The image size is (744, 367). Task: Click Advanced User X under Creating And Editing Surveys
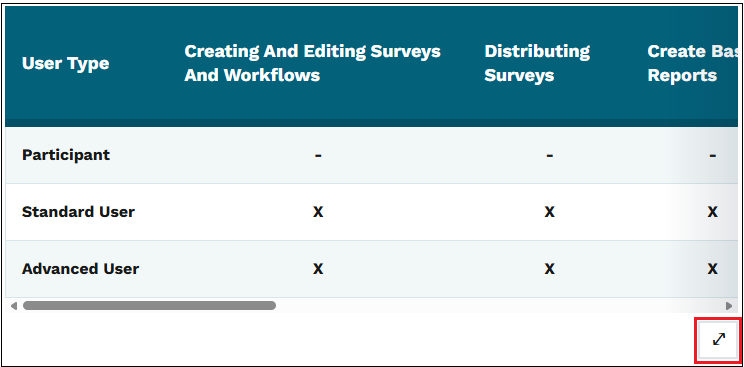coord(318,269)
